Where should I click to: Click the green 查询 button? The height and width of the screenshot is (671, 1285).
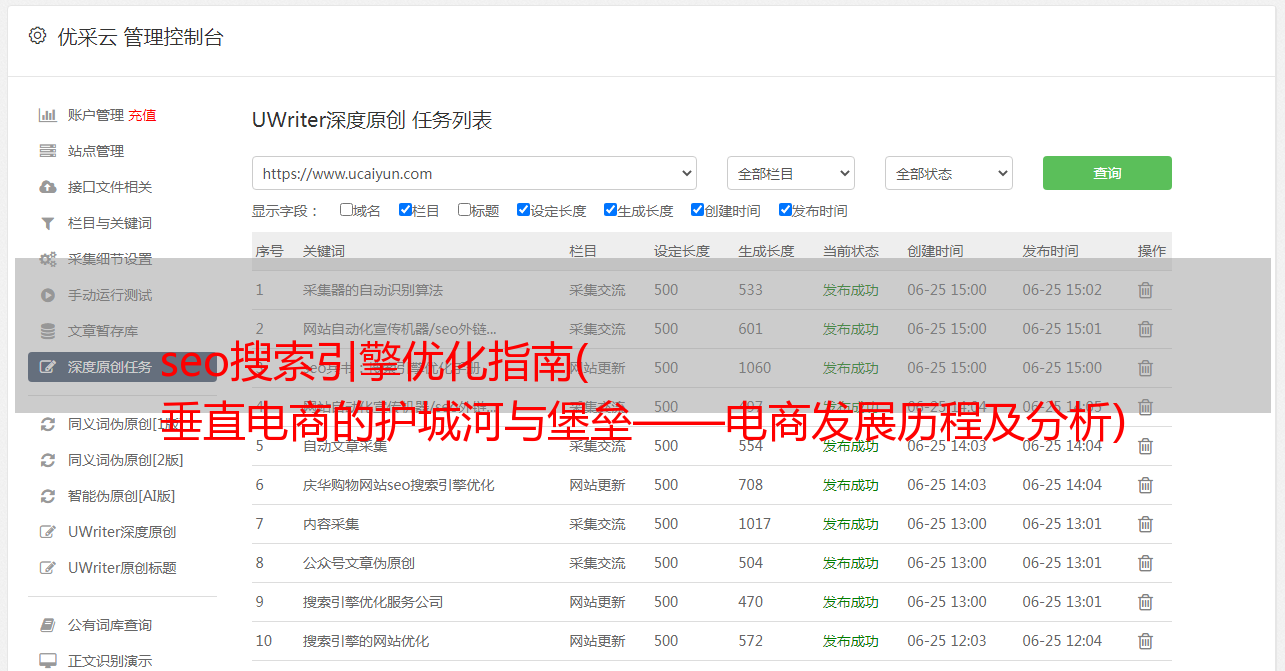tap(1107, 173)
